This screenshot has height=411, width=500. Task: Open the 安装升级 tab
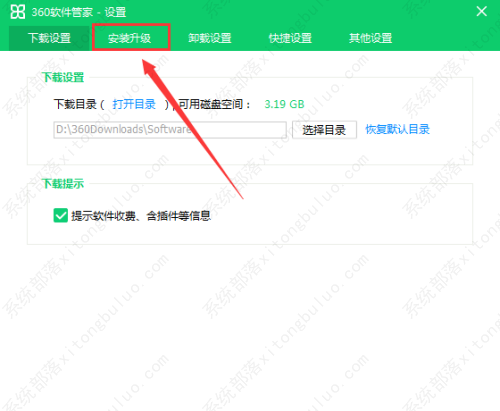pos(130,38)
